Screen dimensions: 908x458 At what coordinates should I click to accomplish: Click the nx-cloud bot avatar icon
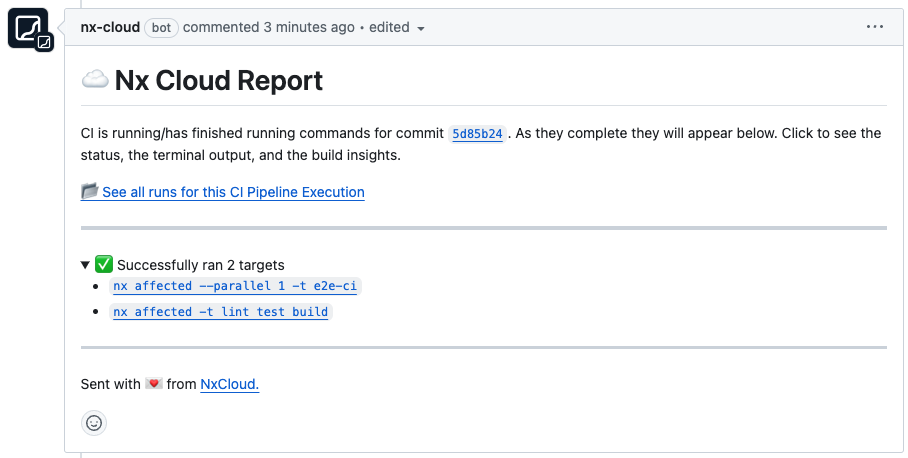point(27,27)
